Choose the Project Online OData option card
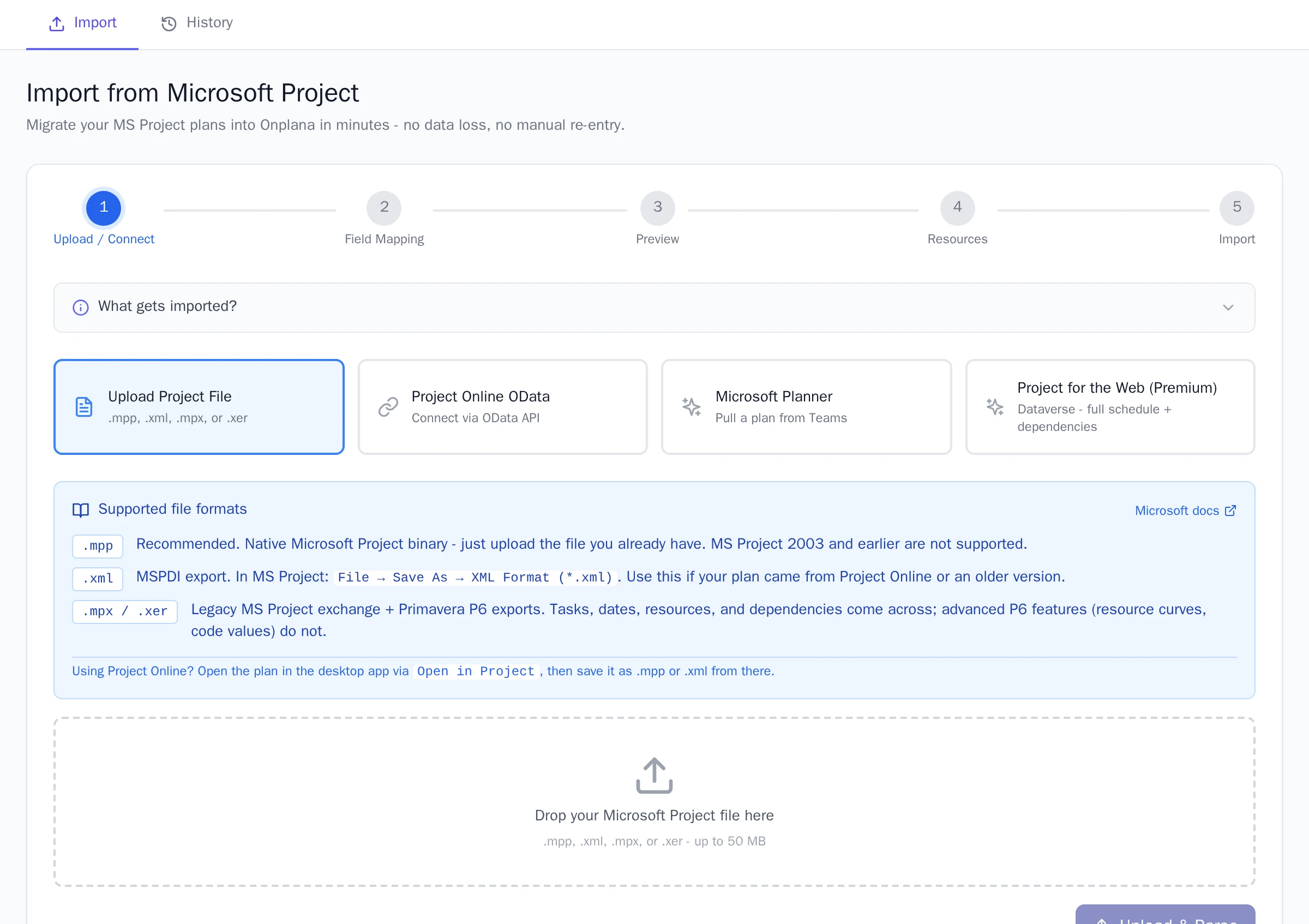Image resolution: width=1309 pixels, height=924 pixels. click(x=502, y=406)
